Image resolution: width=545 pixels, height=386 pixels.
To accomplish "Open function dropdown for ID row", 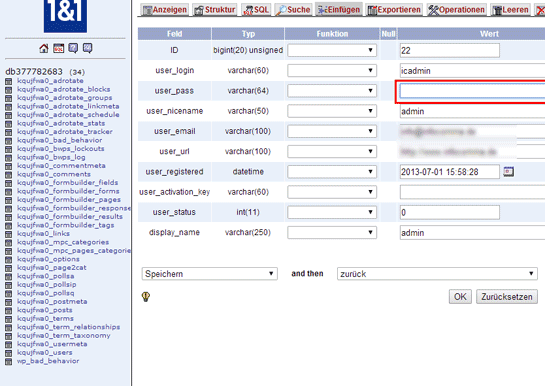I will [x=332, y=50].
